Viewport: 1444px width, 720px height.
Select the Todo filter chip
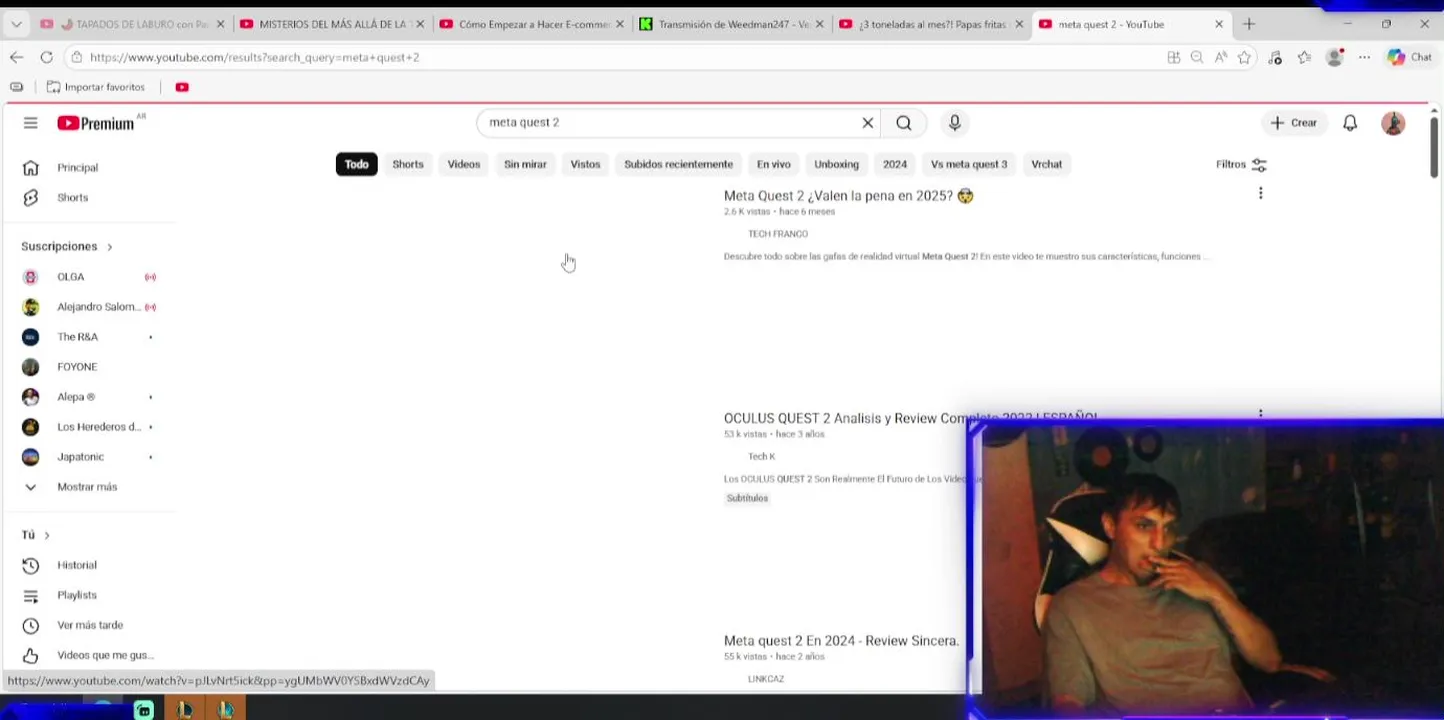click(357, 164)
